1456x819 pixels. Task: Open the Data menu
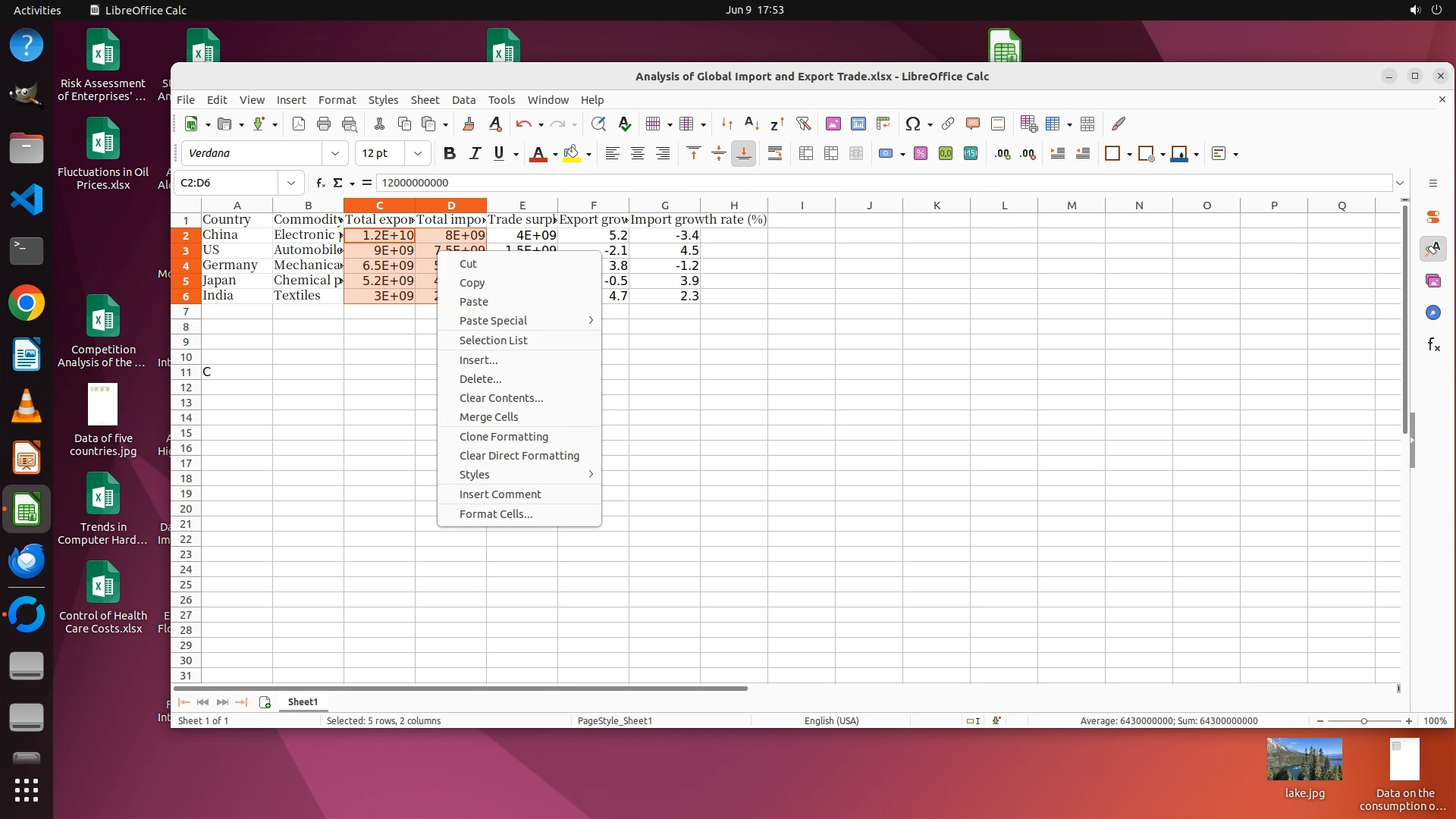[x=463, y=100]
